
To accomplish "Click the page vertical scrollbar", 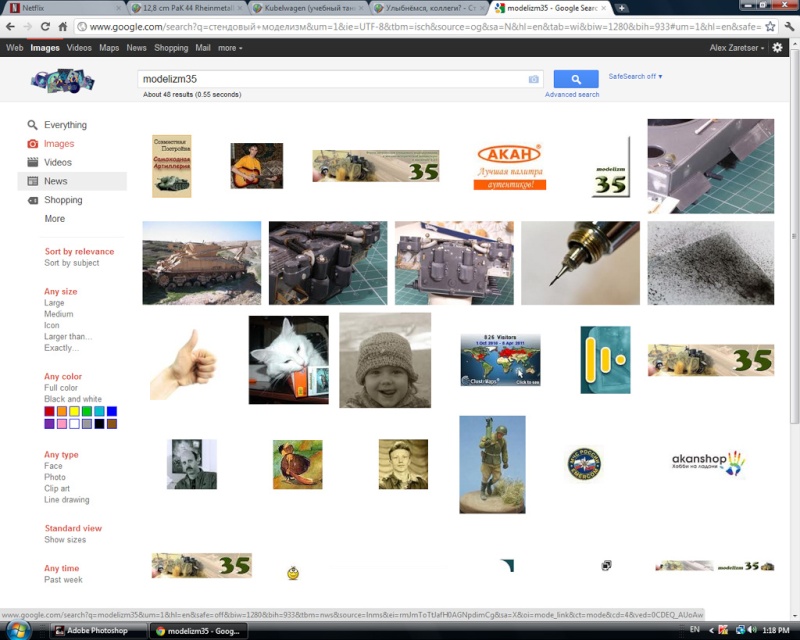I will pyautogui.click(x=794, y=235).
